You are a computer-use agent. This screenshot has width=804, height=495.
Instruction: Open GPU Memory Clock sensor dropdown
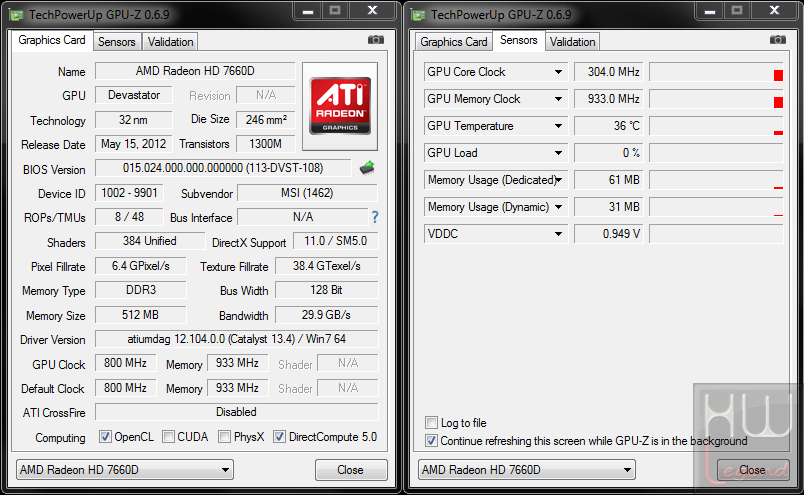pos(558,99)
